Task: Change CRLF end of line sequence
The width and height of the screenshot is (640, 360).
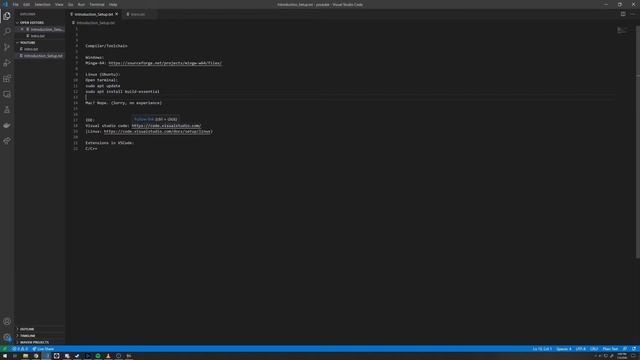Action: pyautogui.click(x=594, y=349)
